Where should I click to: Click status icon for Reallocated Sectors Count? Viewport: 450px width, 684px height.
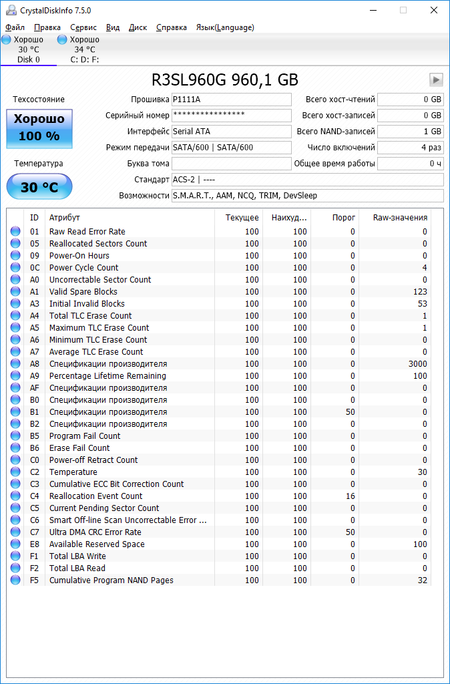(16, 243)
